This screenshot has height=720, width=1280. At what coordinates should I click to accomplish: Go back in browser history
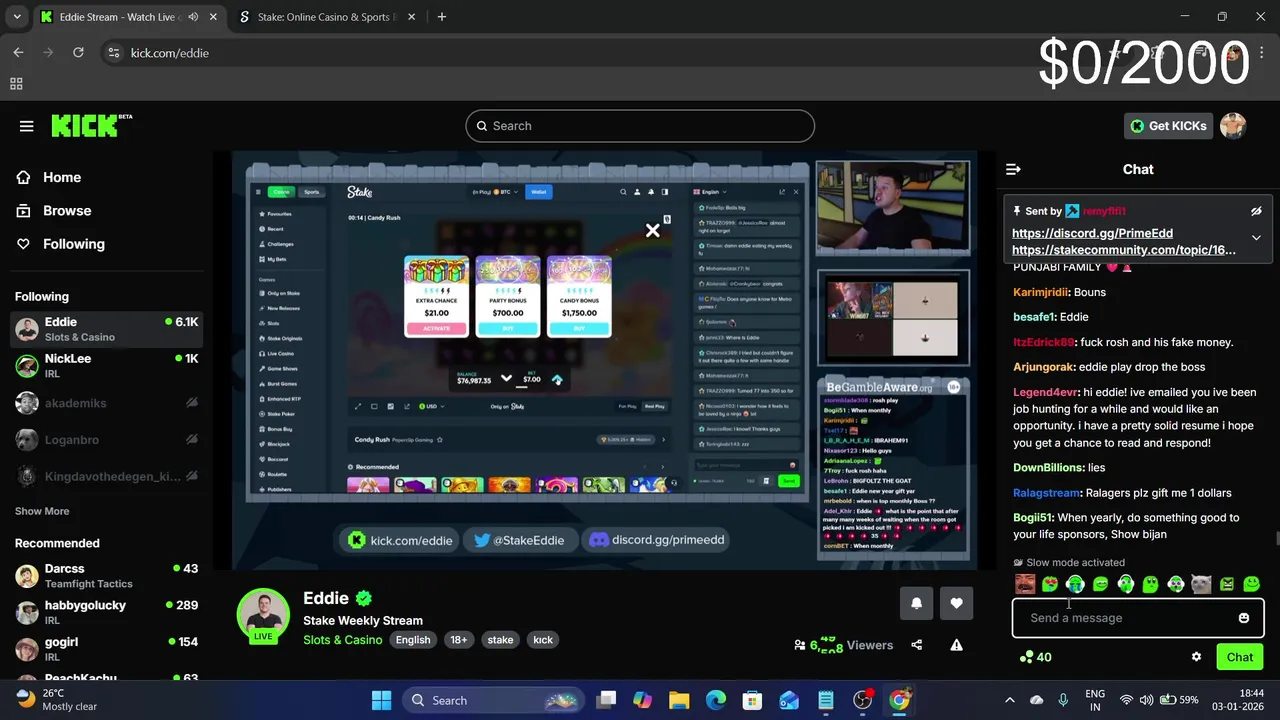[18, 53]
